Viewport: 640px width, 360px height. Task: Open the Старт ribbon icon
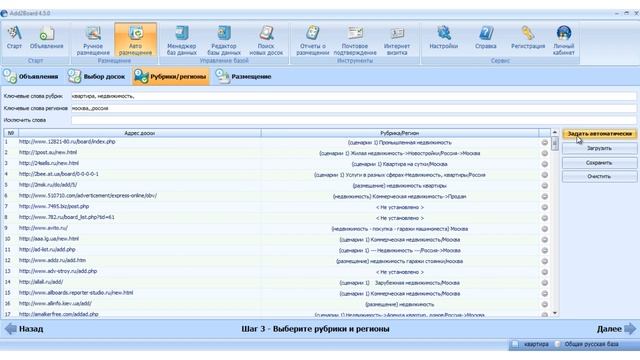pyautogui.click(x=14, y=38)
